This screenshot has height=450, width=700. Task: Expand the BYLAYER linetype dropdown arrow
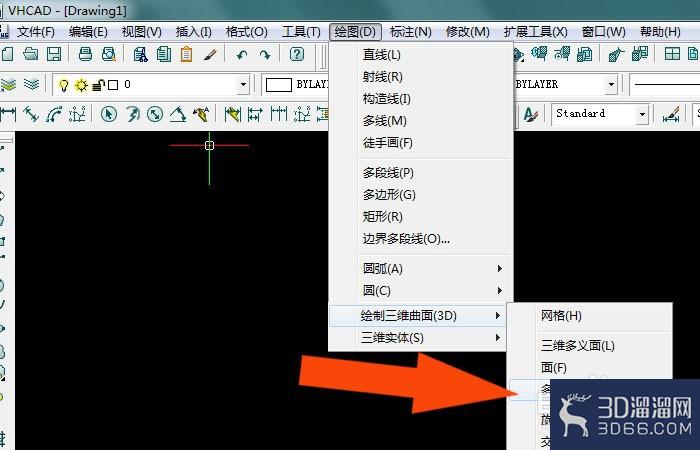(x=611, y=84)
